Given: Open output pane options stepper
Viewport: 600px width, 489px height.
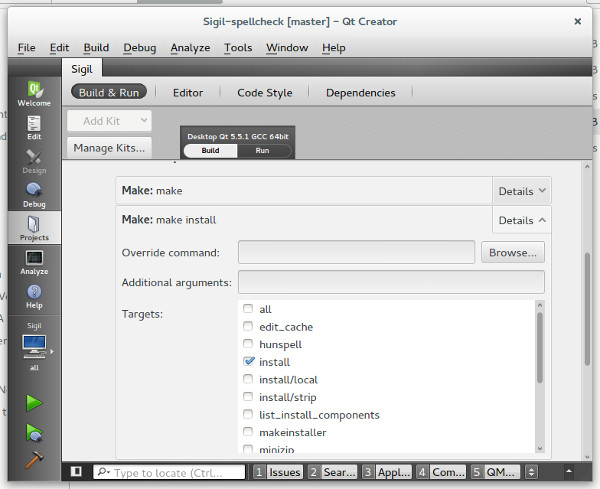Looking at the screenshot, I should pyautogui.click(x=531, y=472).
